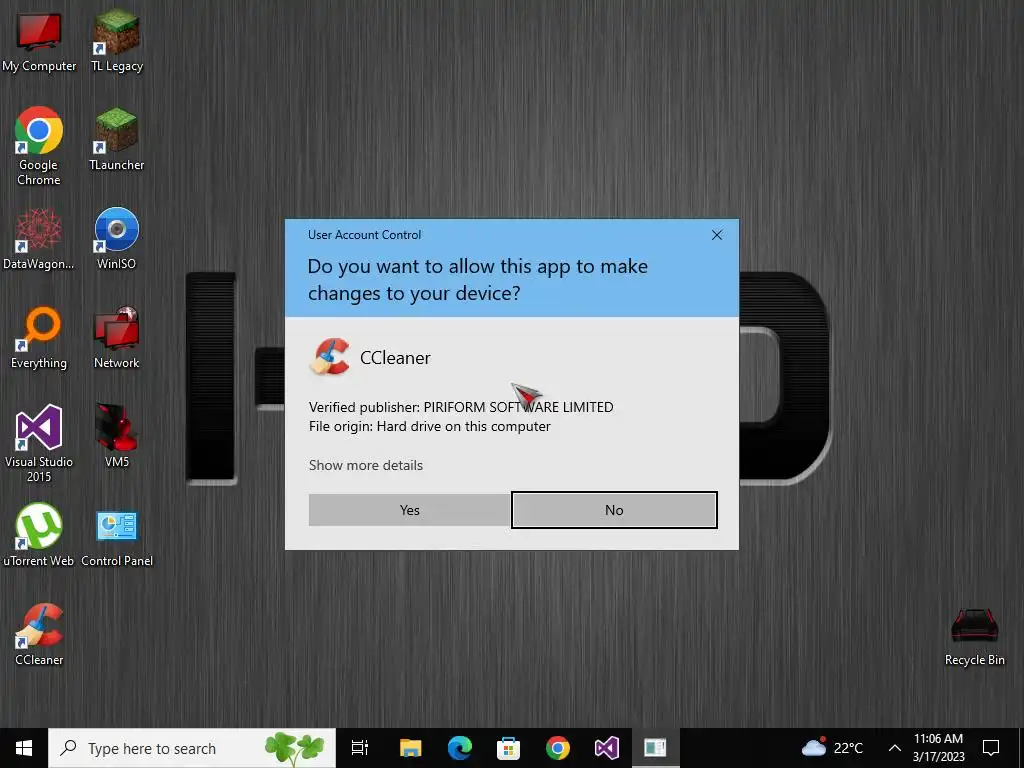Image resolution: width=1024 pixels, height=768 pixels.
Task: Click 'Verified publisher: PIRIFORM SOFTWARE LIMITED' text
Action: point(461,407)
